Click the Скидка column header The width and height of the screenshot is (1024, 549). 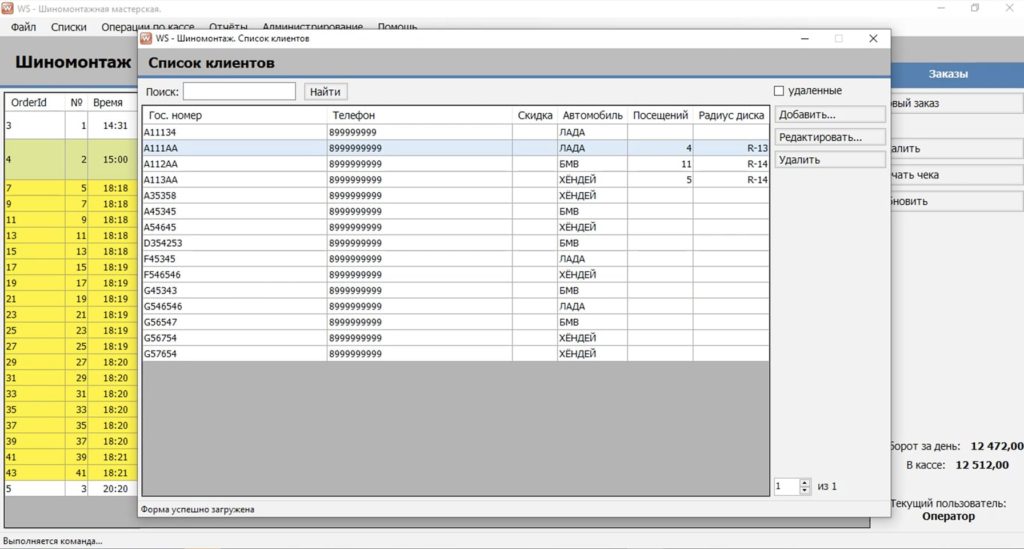[x=534, y=116]
